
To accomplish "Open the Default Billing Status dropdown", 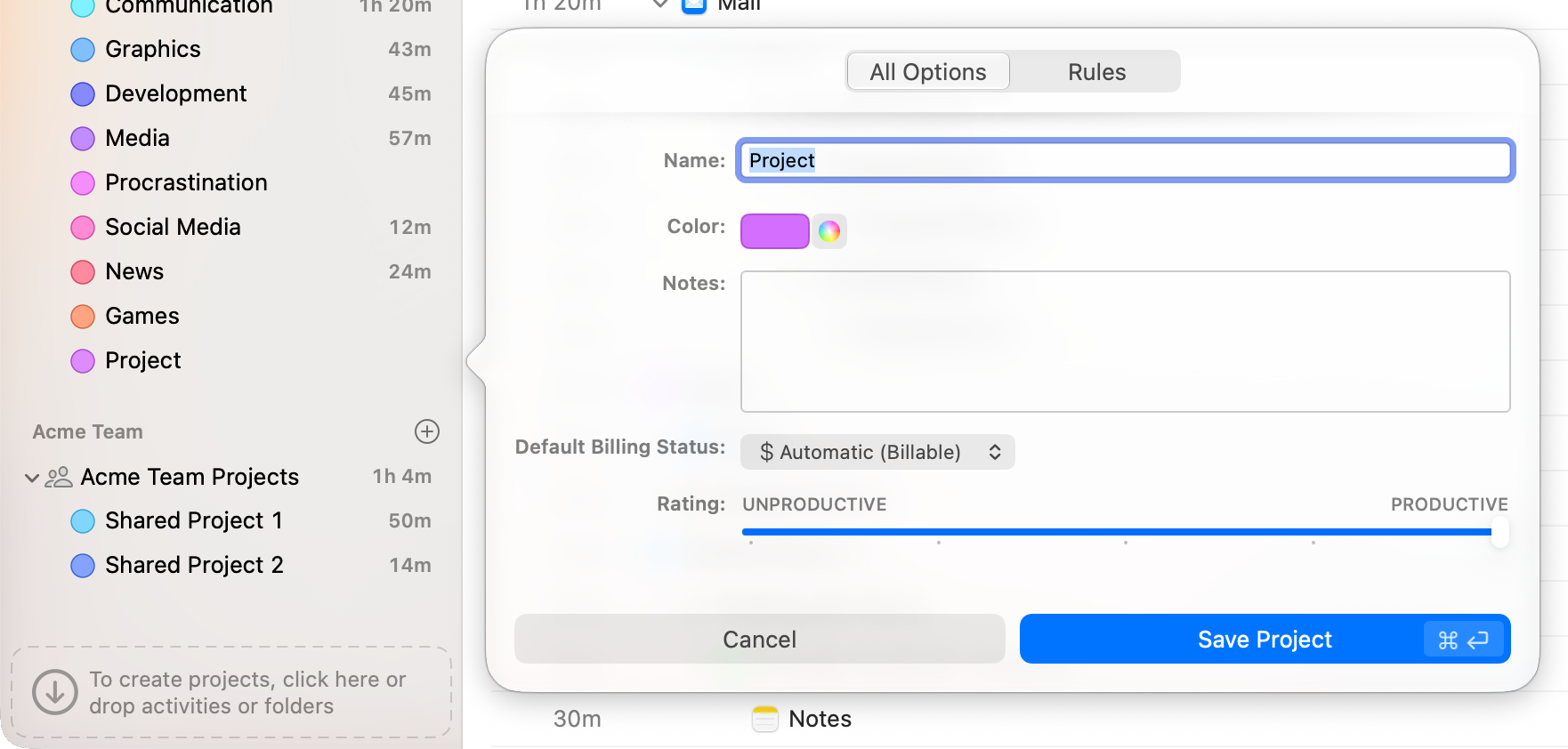I will coord(877,452).
